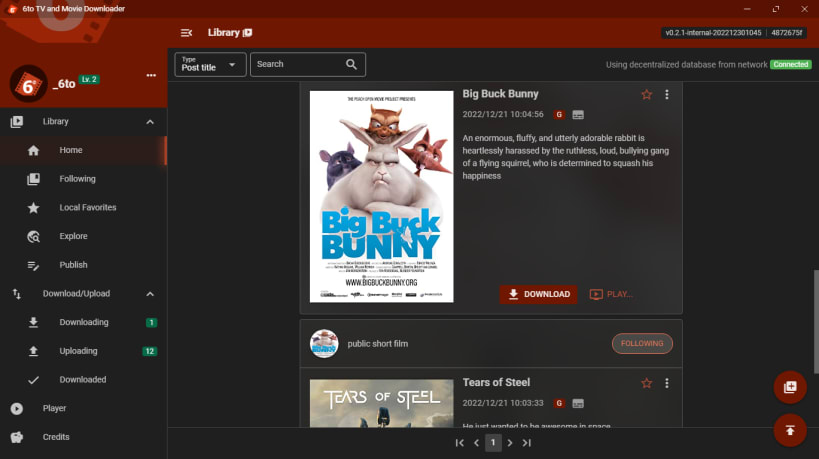Jump to the last page
819x459 pixels.
click(526, 443)
